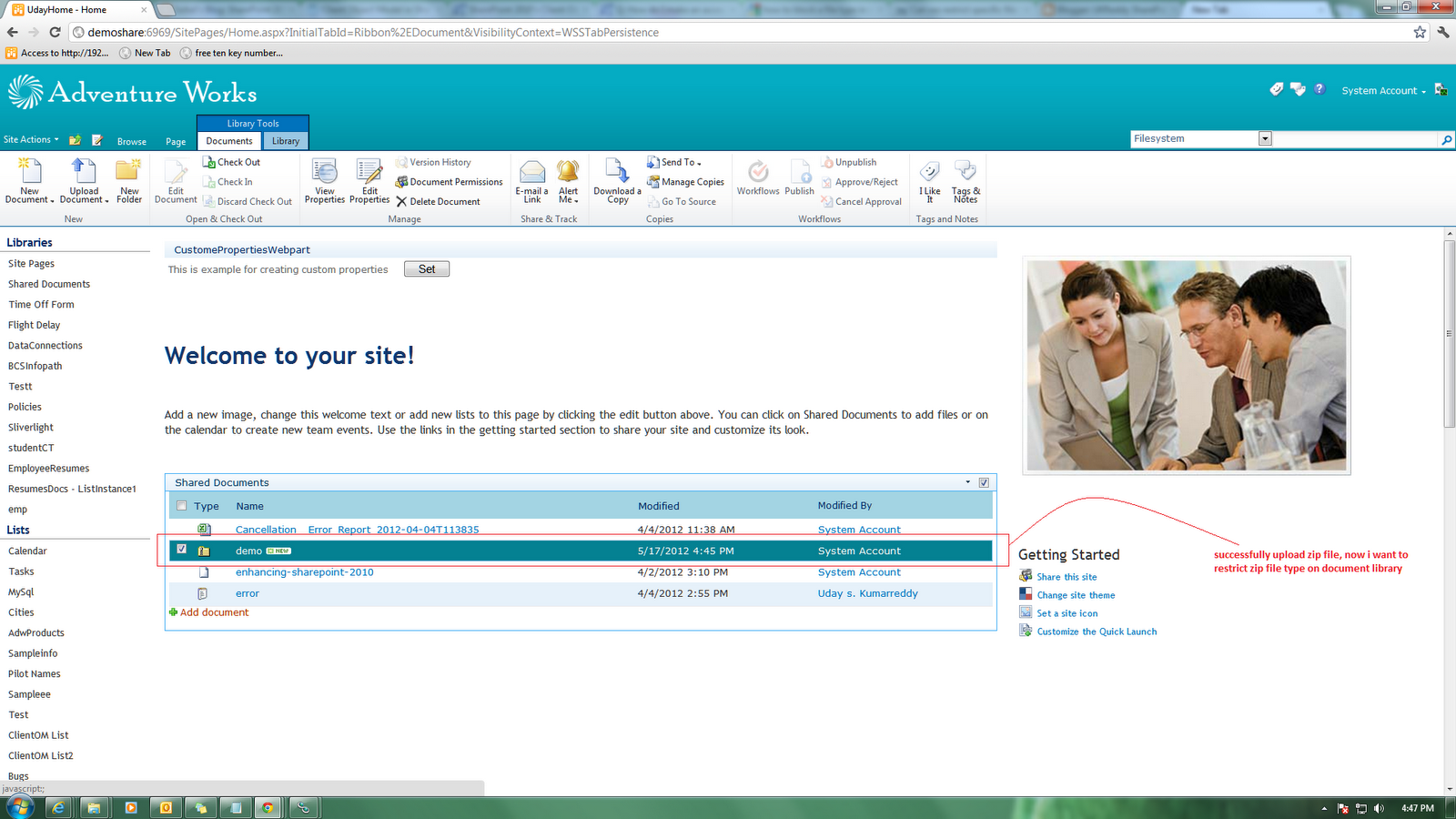This screenshot has width=1456, height=819.
Task: Click the Set button
Action: [427, 269]
